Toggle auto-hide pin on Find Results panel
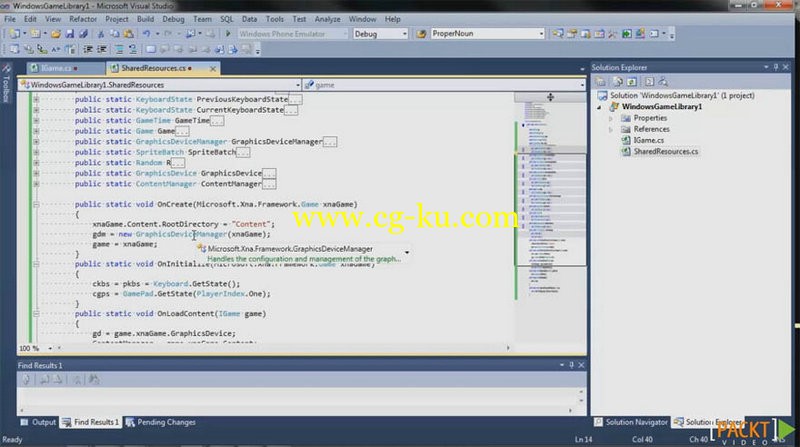800x447 pixels. 571,365
